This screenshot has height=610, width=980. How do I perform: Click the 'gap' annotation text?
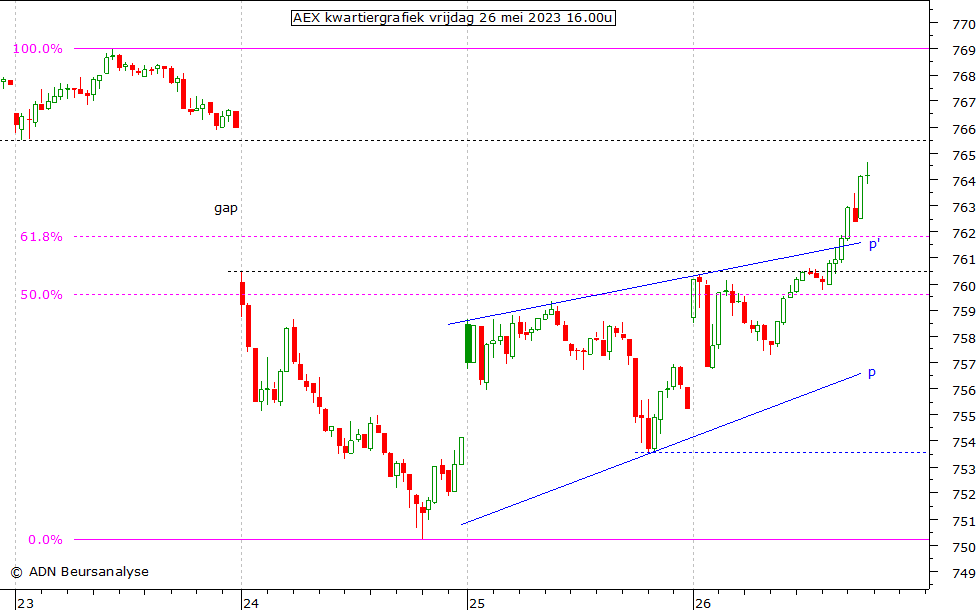pyautogui.click(x=226, y=209)
